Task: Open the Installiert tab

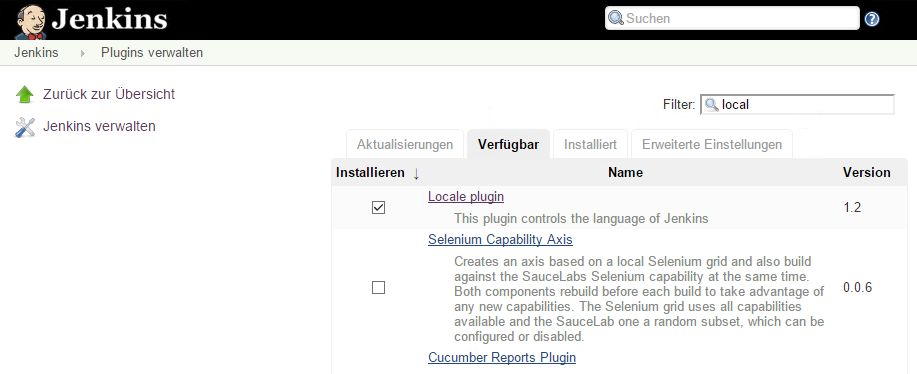Action: [x=590, y=144]
